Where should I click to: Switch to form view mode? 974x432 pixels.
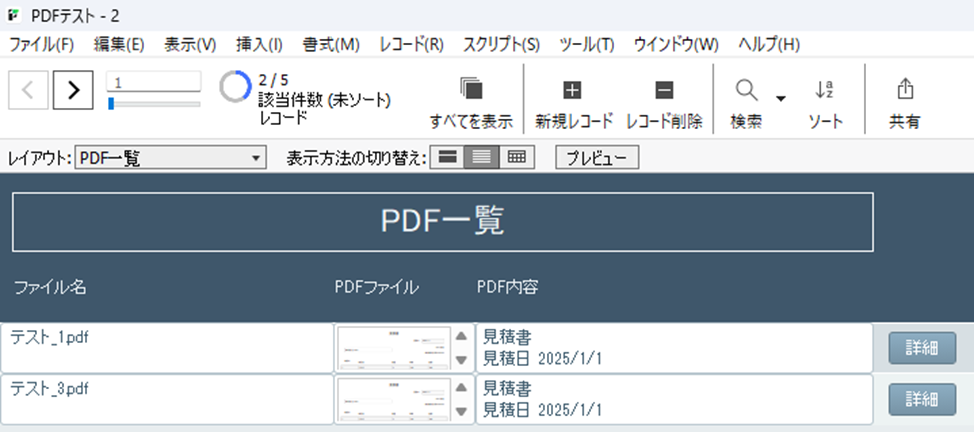(x=449, y=158)
